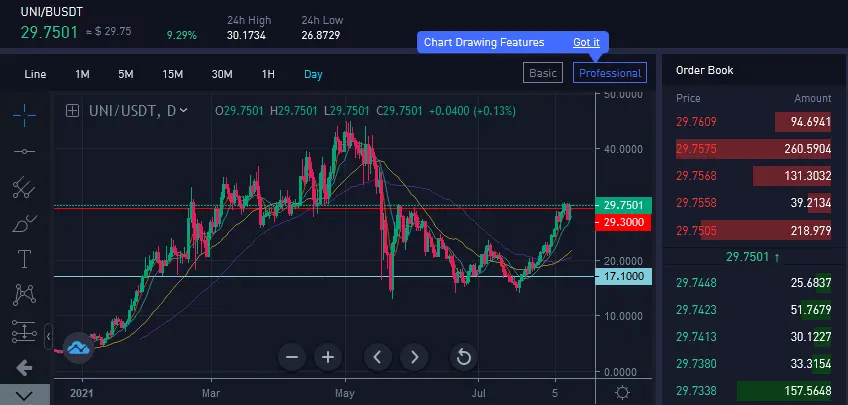The width and height of the screenshot is (848, 405).
Task: Select the 1M timeframe
Action: coord(82,74)
